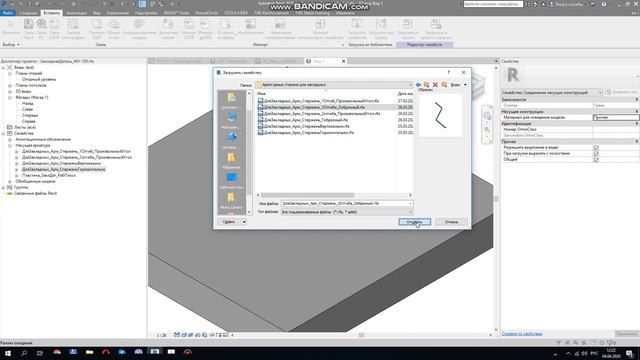The width and height of the screenshot is (640, 360).
Task: Click the taskbar search icon
Action: (24, 353)
